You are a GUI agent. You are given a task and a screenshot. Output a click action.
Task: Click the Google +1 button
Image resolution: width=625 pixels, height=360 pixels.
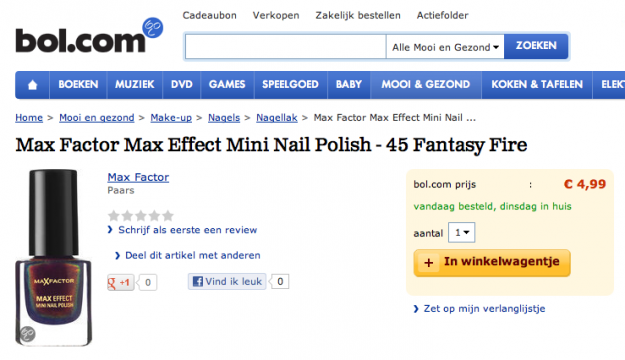click(120, 283)
